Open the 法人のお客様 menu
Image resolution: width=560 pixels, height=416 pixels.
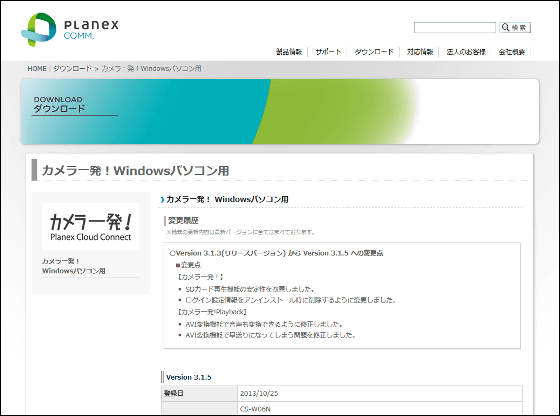tap(466, 52)
